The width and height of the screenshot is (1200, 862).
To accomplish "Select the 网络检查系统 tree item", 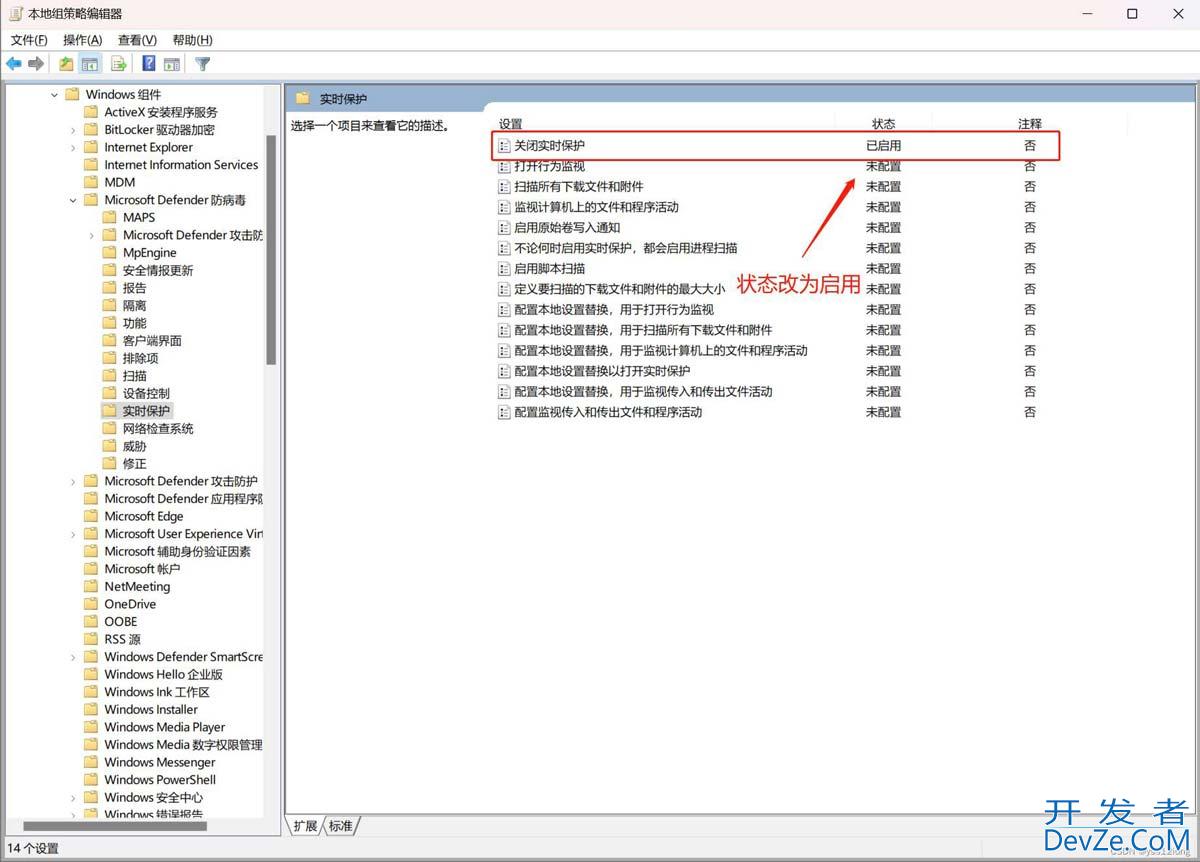I will pos(158,428).
